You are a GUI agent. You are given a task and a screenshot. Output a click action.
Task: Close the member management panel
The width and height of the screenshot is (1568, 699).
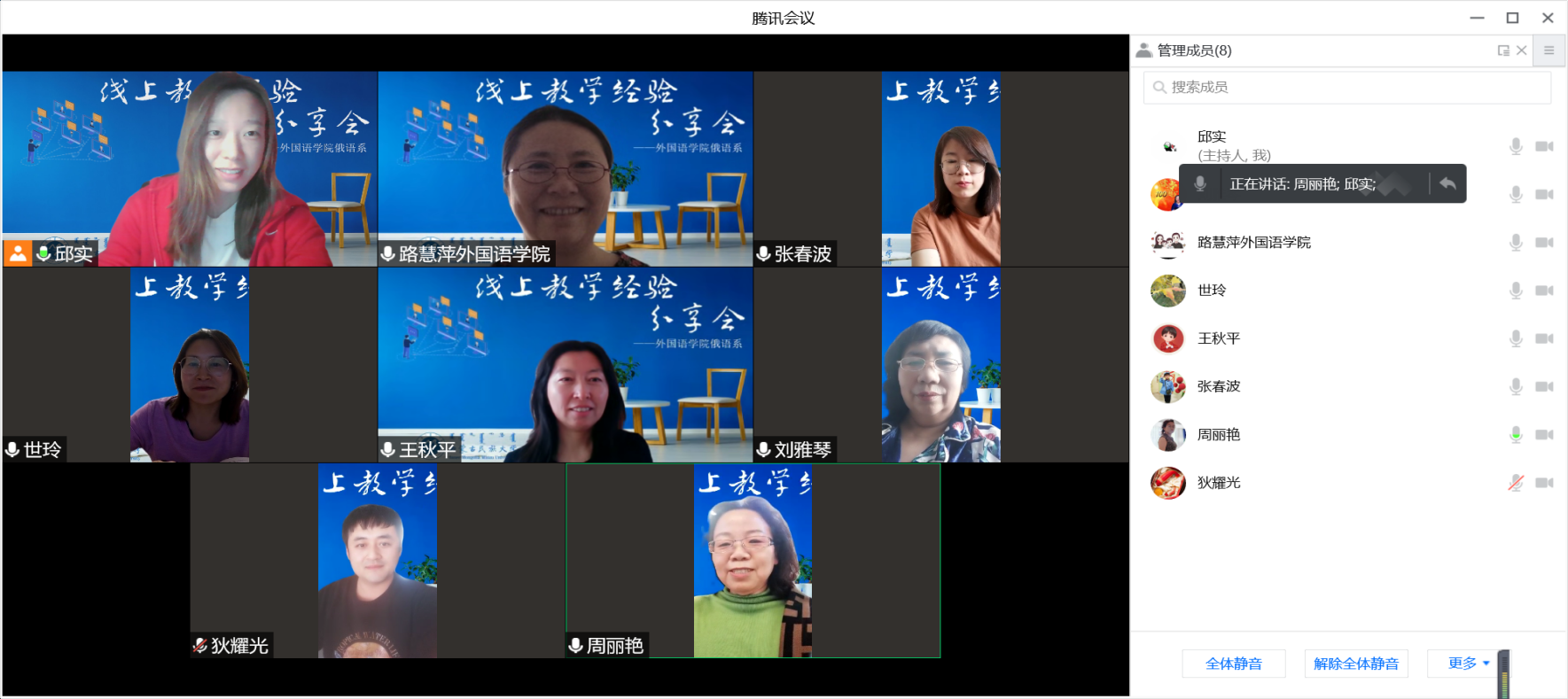1522,50
